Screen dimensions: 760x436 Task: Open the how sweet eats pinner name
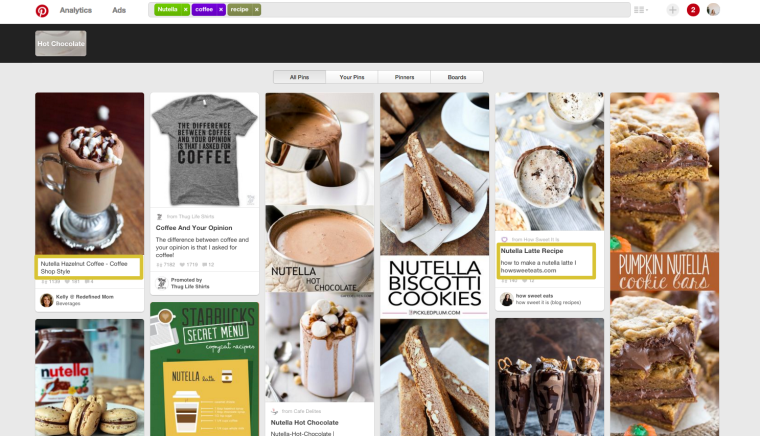(x=534, y=296)
